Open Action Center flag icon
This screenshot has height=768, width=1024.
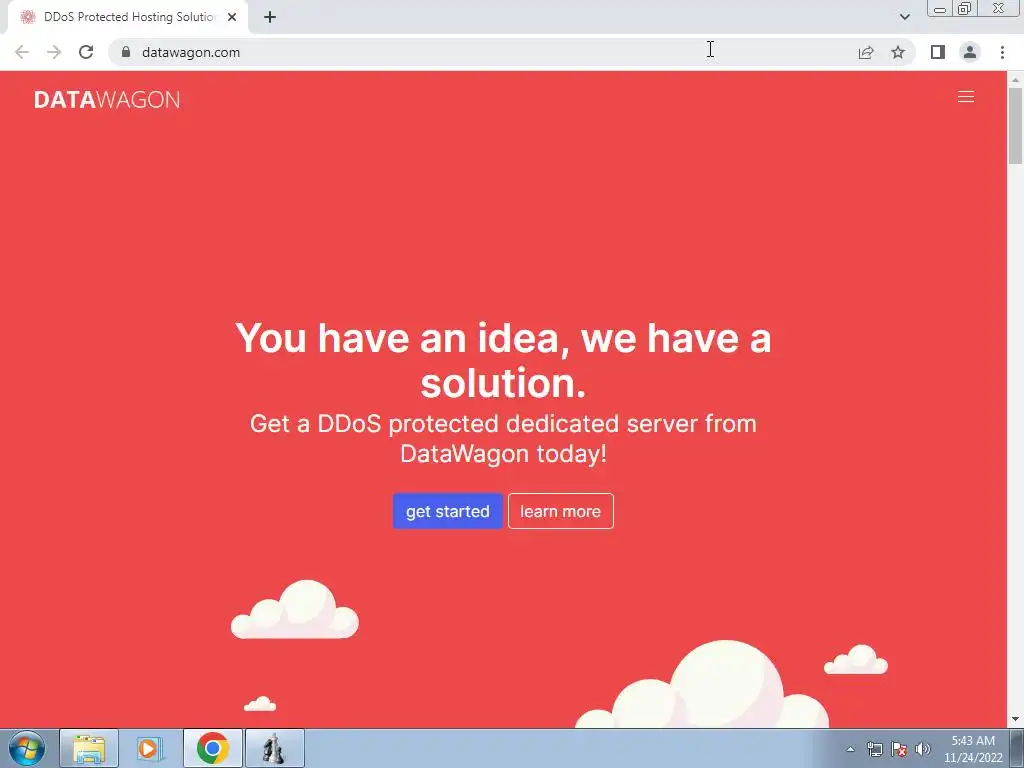coord(899,749)
